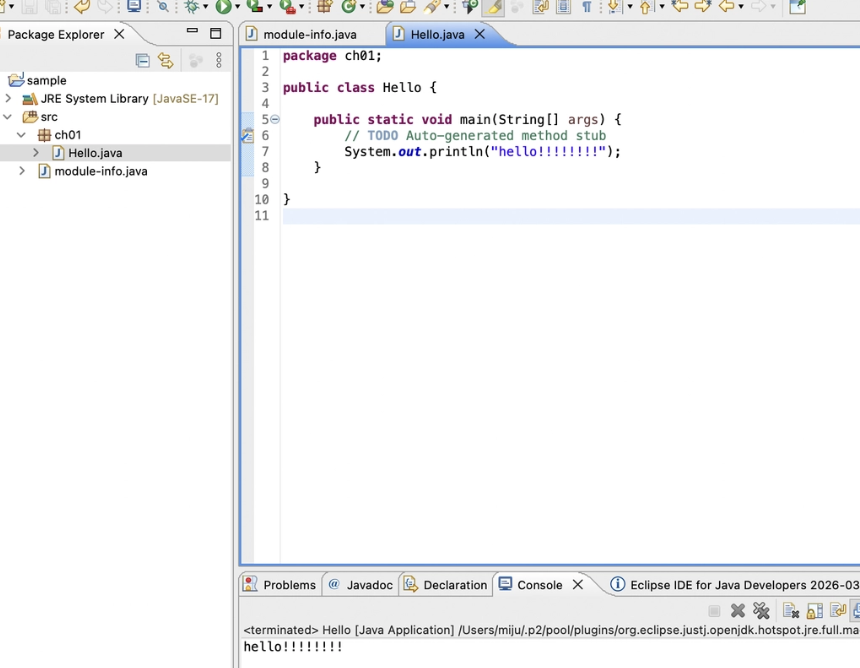Open the Next Annotation dropdown arrow
860x668 pixels.
(630, 7)
